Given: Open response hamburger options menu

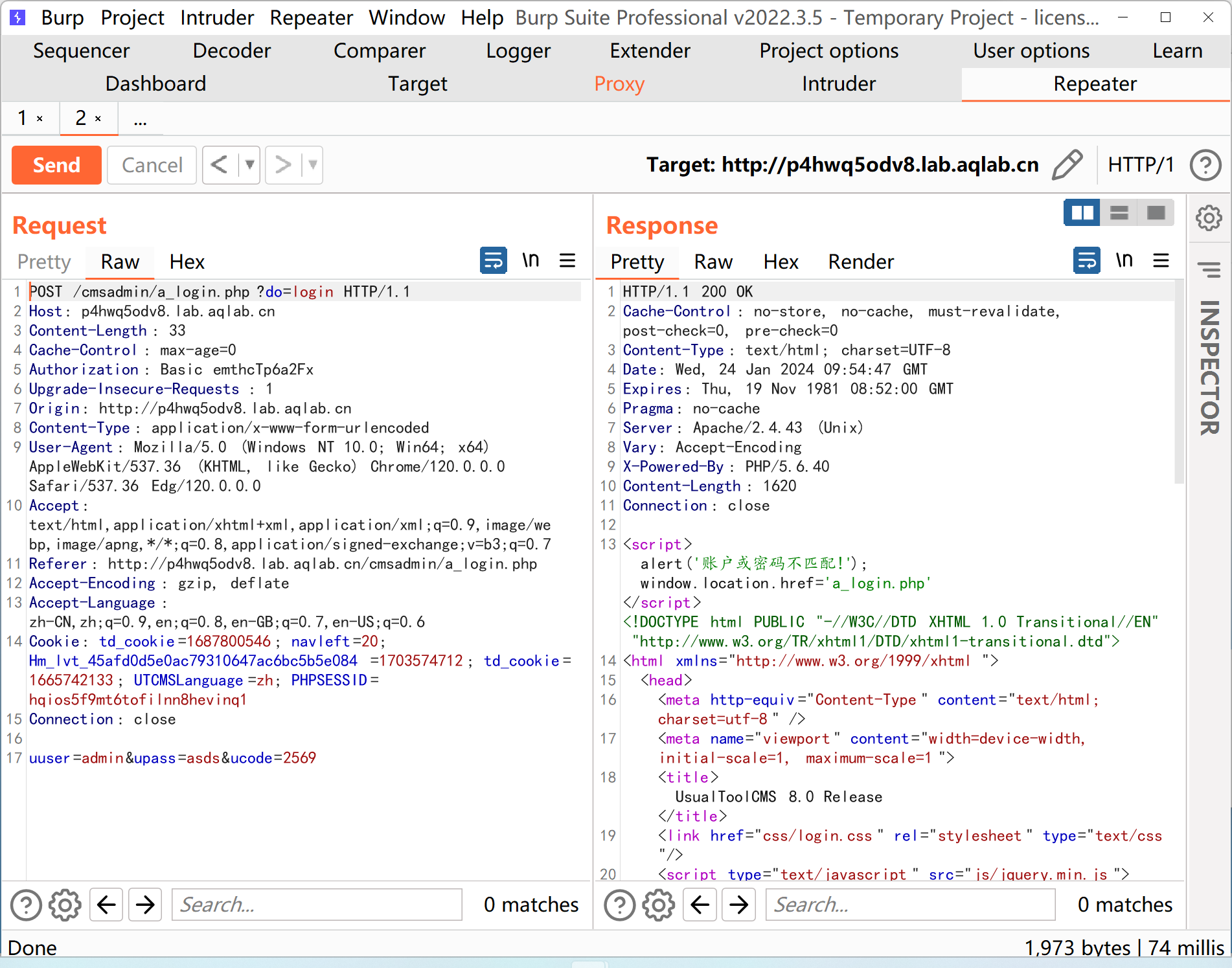Looking at the screenshot, I should coord(1161,261).
